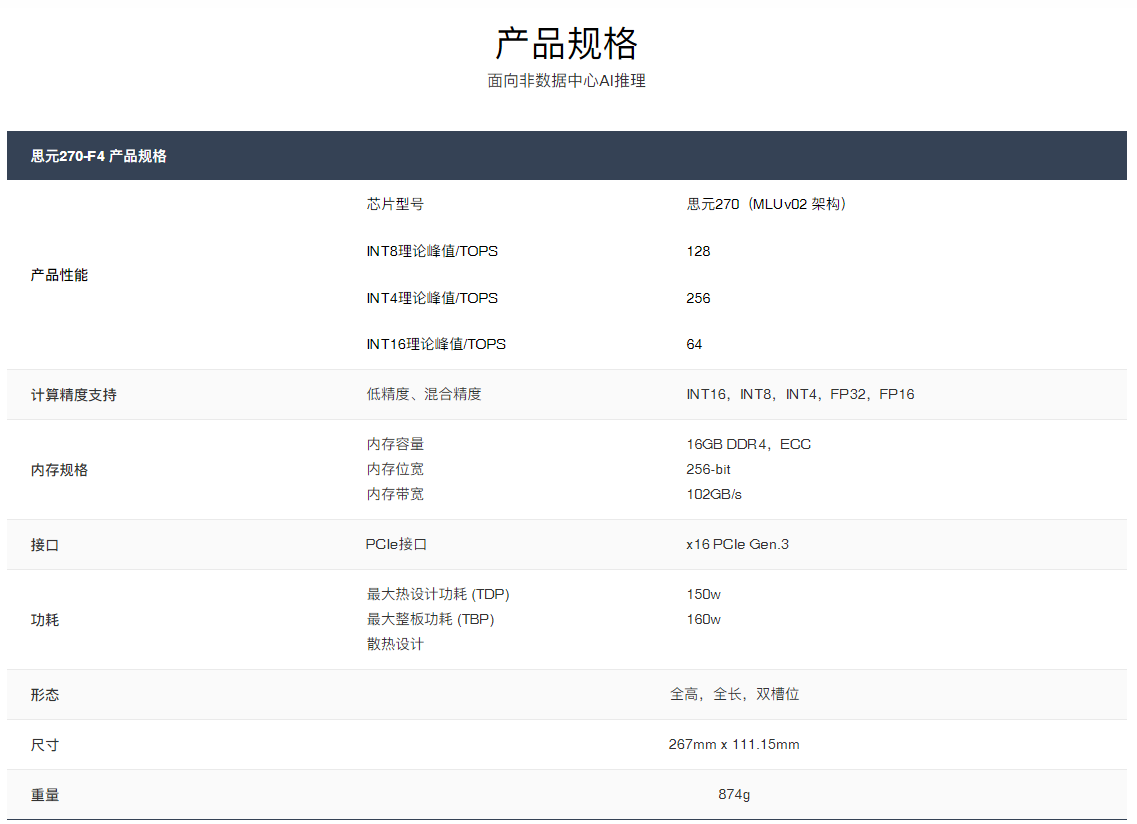Select the INT4 value 256

tap(698, 298)
